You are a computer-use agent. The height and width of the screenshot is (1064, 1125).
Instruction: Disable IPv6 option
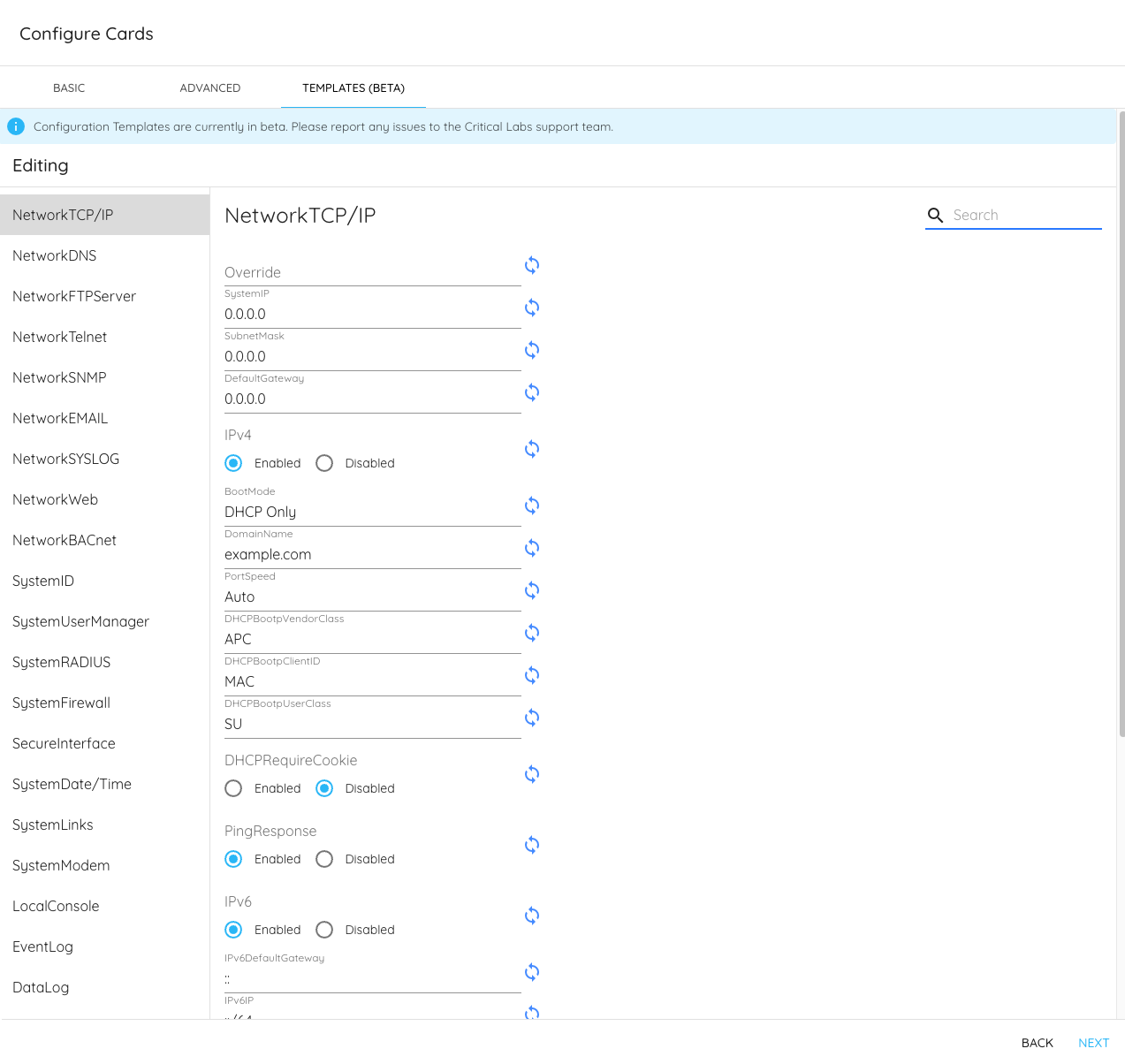pyautogui.click(x=324, y=930)
